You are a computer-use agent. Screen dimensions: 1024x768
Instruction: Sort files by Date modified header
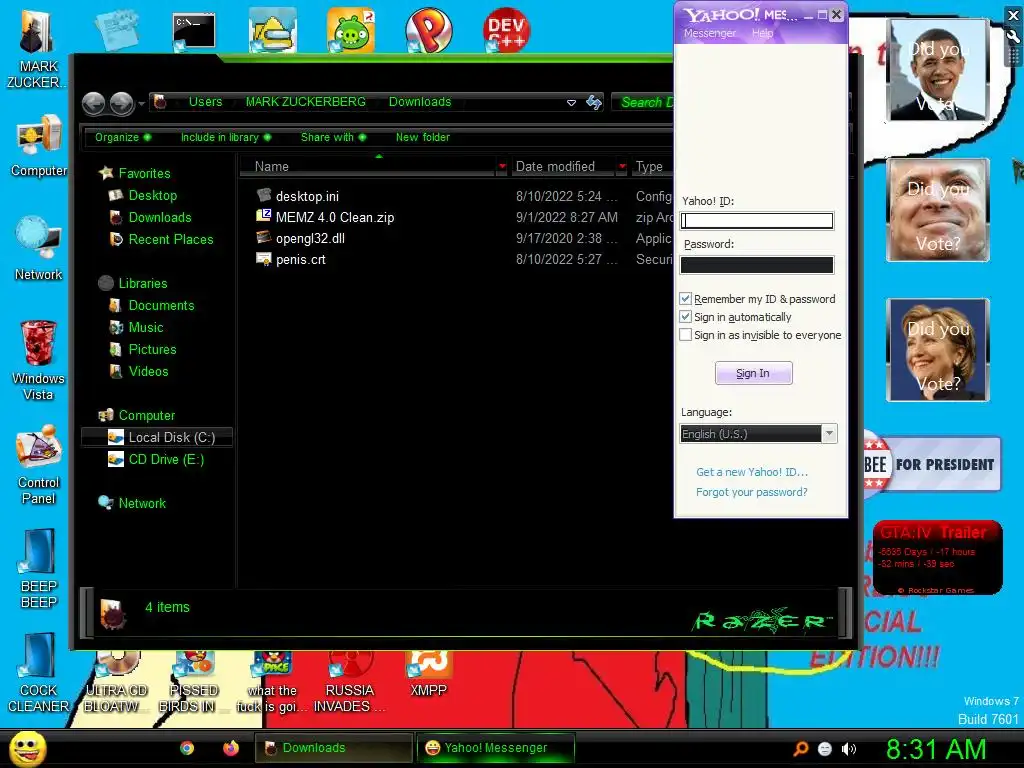click(x=563, y=167)
